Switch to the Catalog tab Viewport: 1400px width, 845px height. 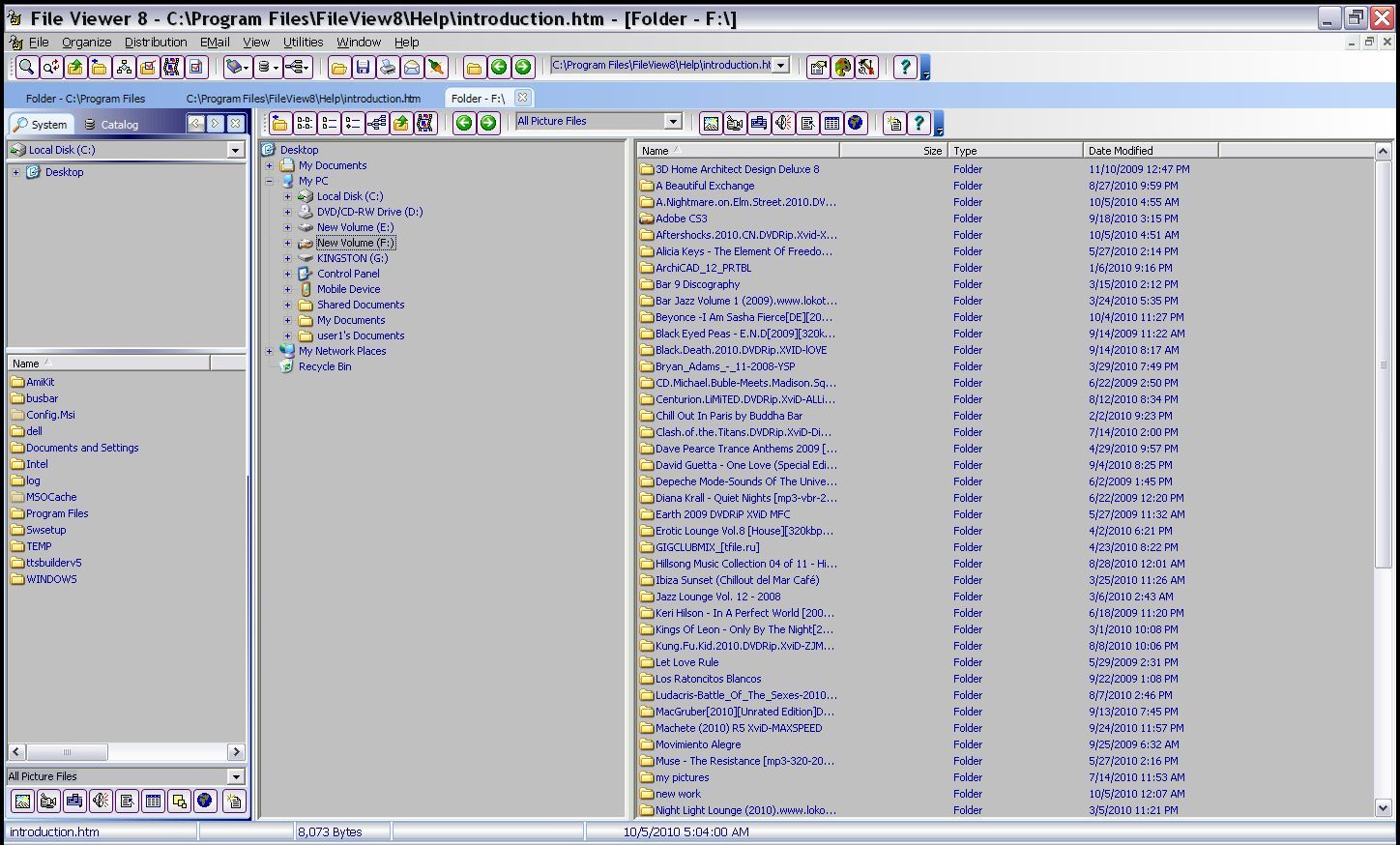111,124
